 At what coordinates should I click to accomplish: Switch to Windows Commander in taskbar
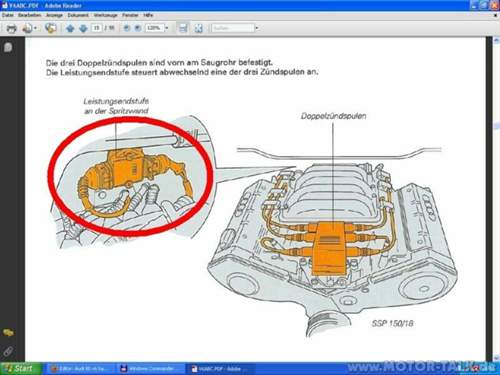[150, 369]
